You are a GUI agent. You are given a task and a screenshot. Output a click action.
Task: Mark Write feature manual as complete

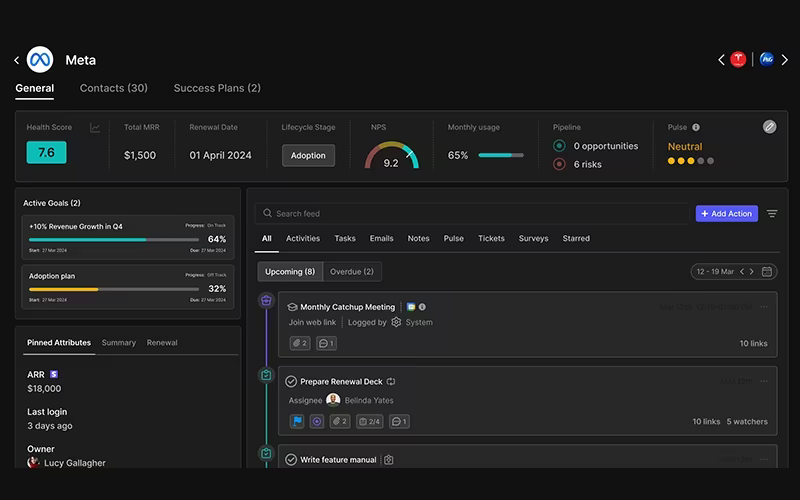(291, 460)
